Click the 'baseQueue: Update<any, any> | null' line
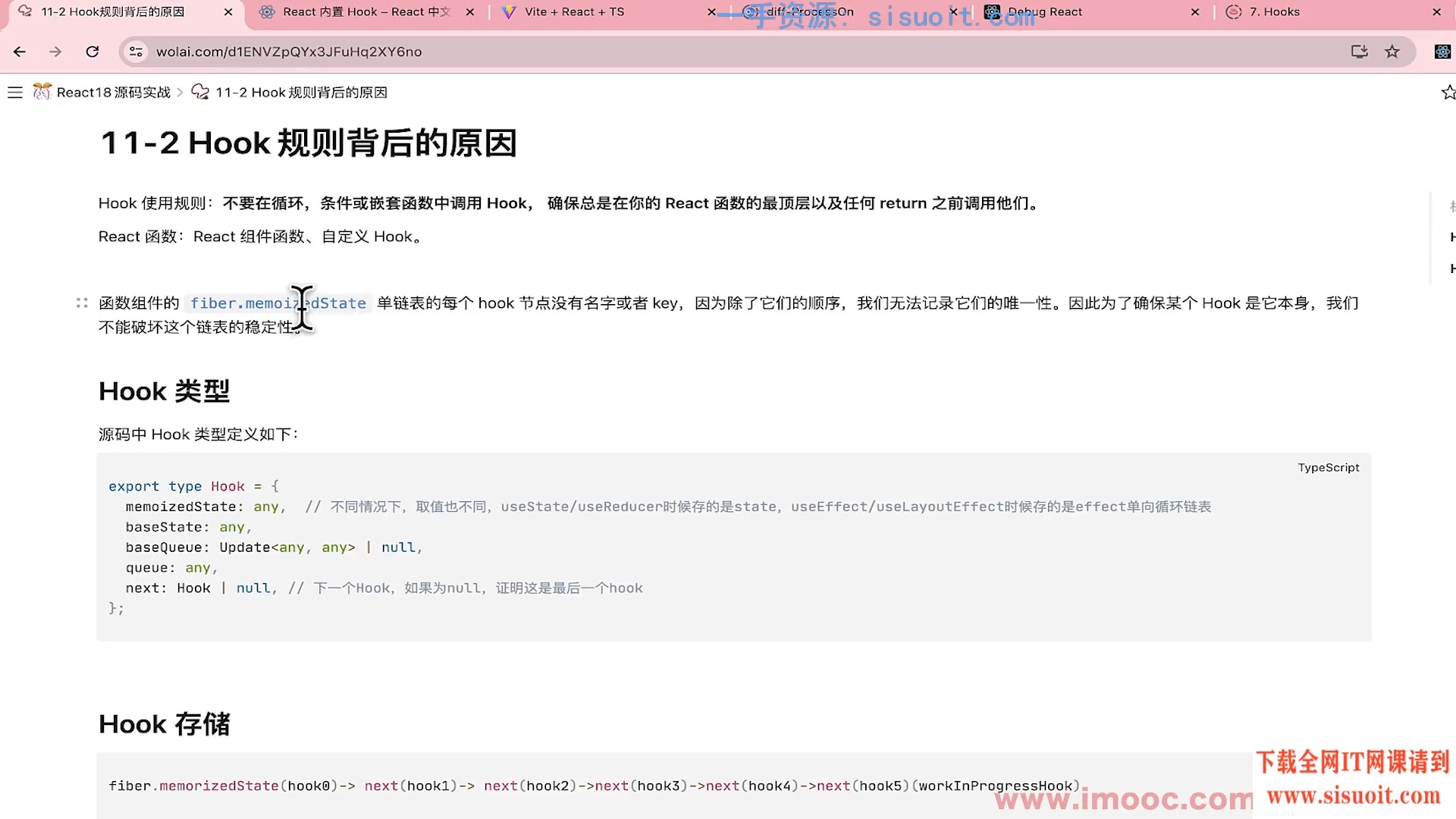1456x819 pixels. (x=274, y=548)
